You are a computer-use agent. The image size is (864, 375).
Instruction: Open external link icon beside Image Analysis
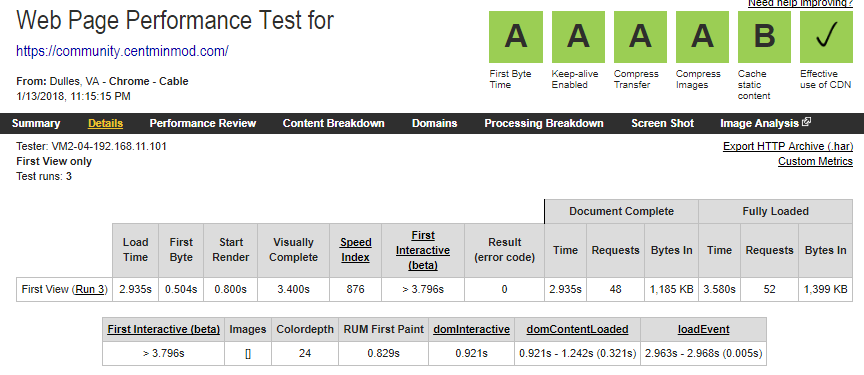(807, 122)
